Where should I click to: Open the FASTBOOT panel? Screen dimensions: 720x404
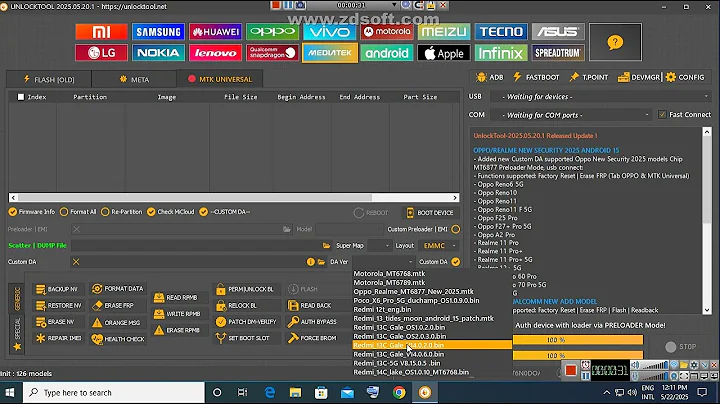[536, 78]
